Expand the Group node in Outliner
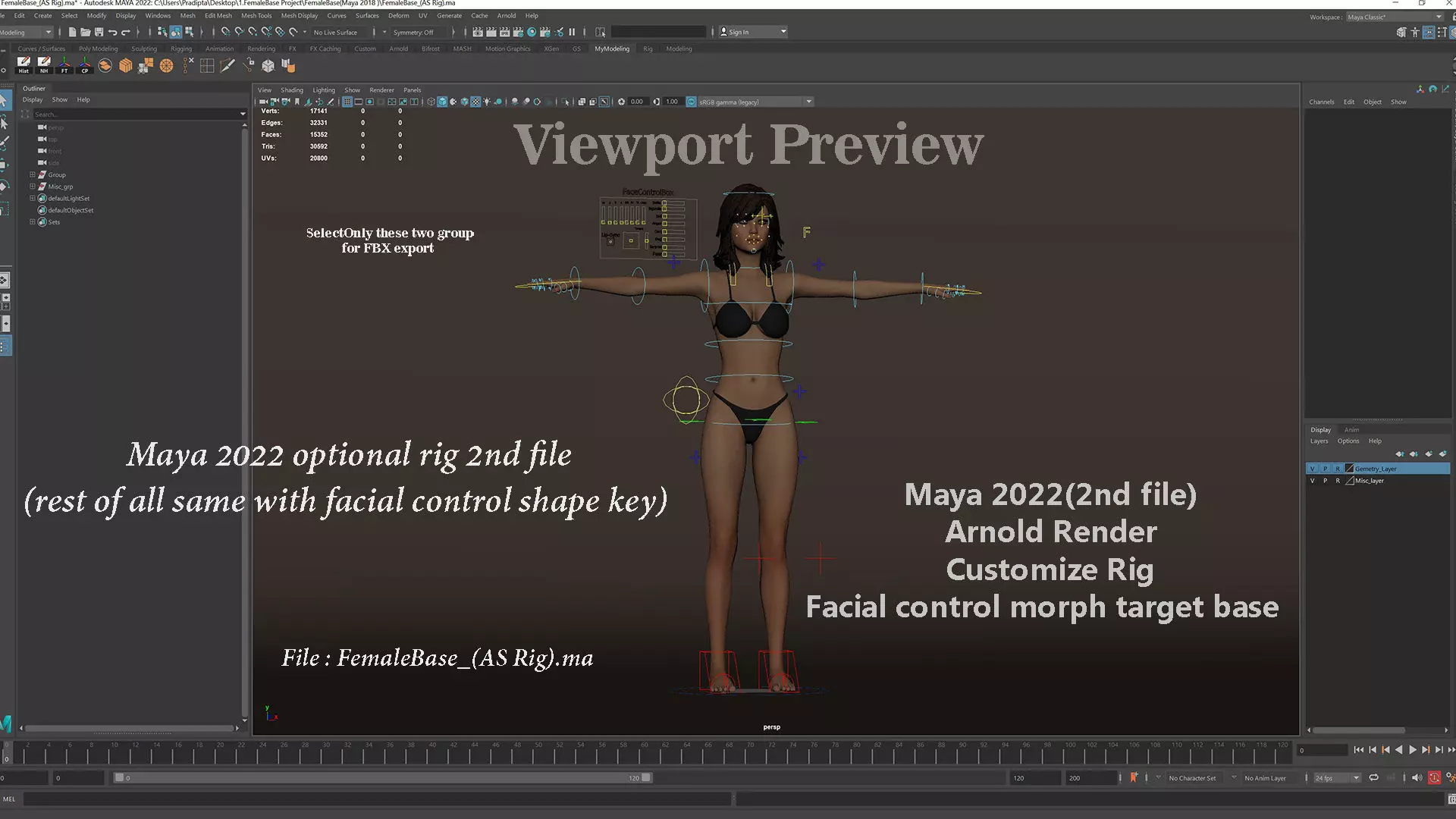The image size is (1456, 819). [33, 174]
